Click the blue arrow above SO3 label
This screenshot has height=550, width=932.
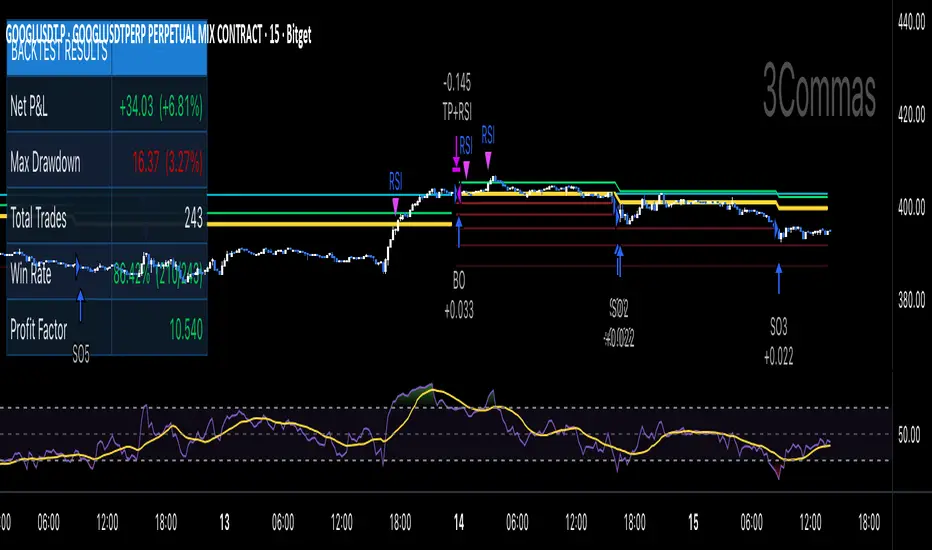(x=779, y=279)
